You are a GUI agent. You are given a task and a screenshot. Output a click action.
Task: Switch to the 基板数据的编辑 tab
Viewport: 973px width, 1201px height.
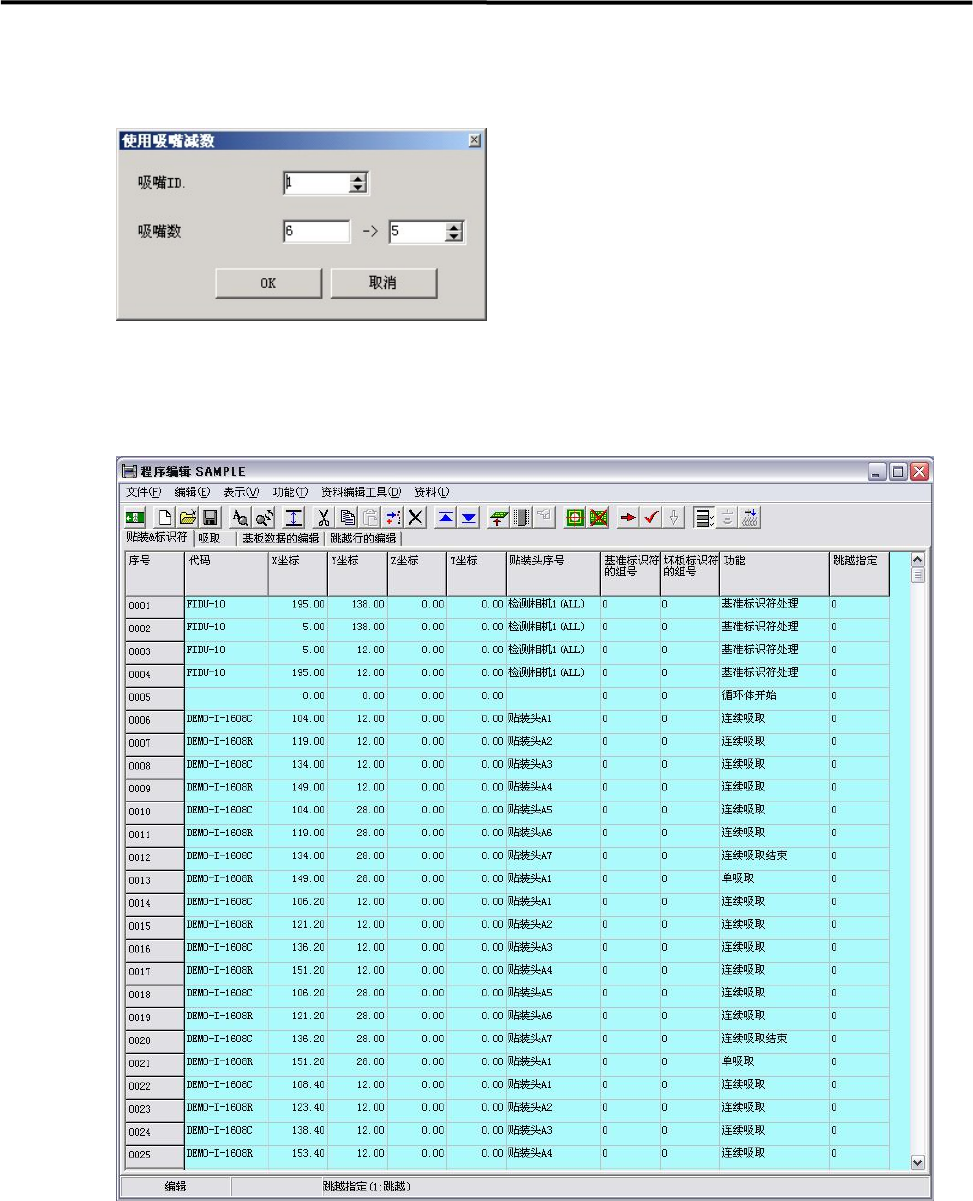[x=281, y=538]
